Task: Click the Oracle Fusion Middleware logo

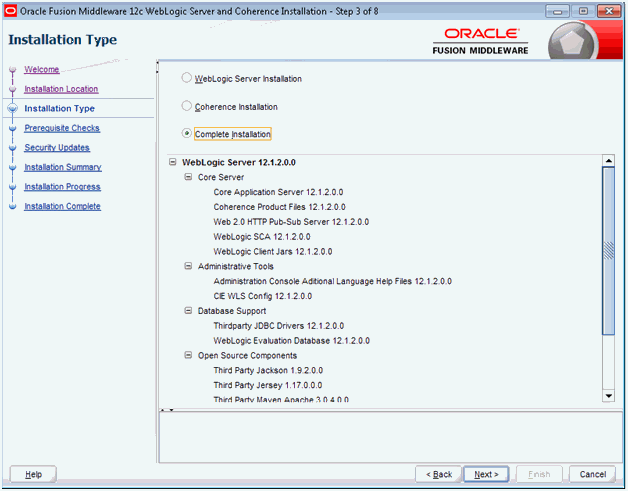Action: 480,41
